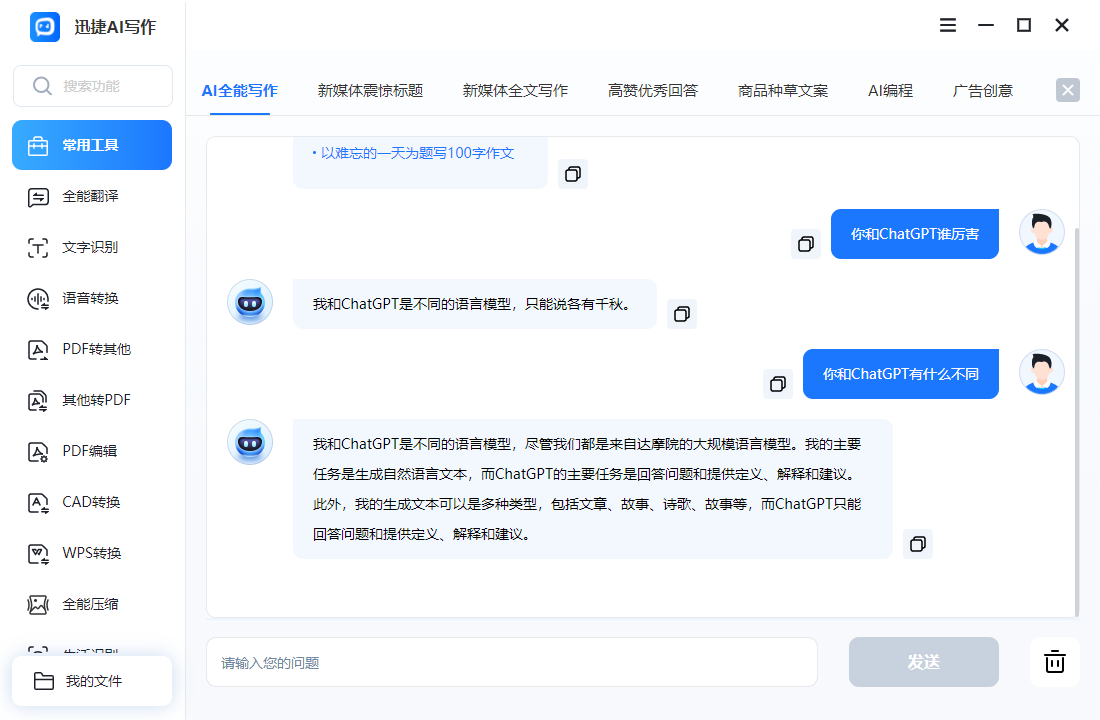Click the trash icon to clear chat
Image resolution: width=1100 pixels, height=720 pixels.
1054,662
